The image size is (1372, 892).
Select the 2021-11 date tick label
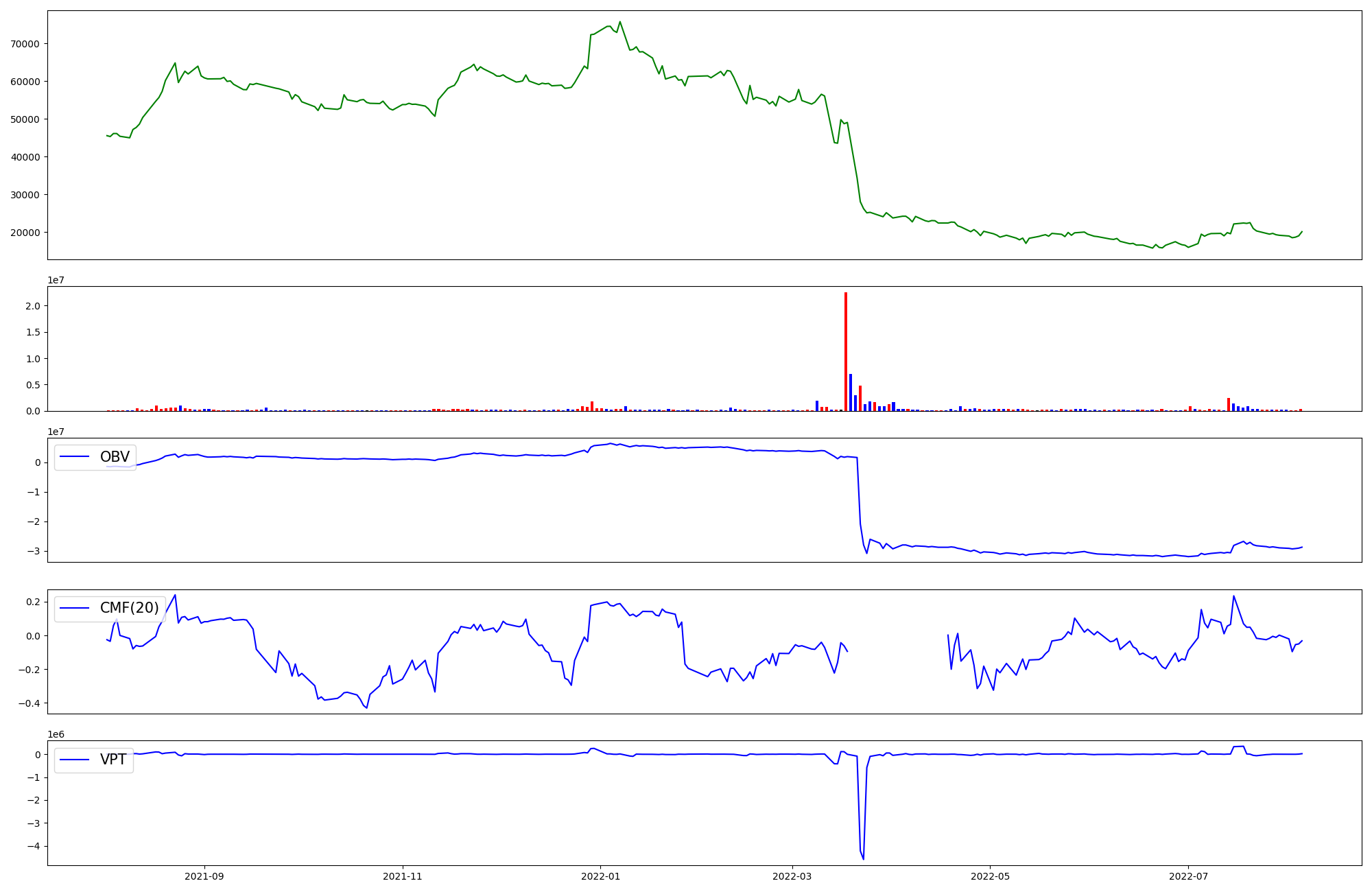pyautogui.click(x=402, y=876)
